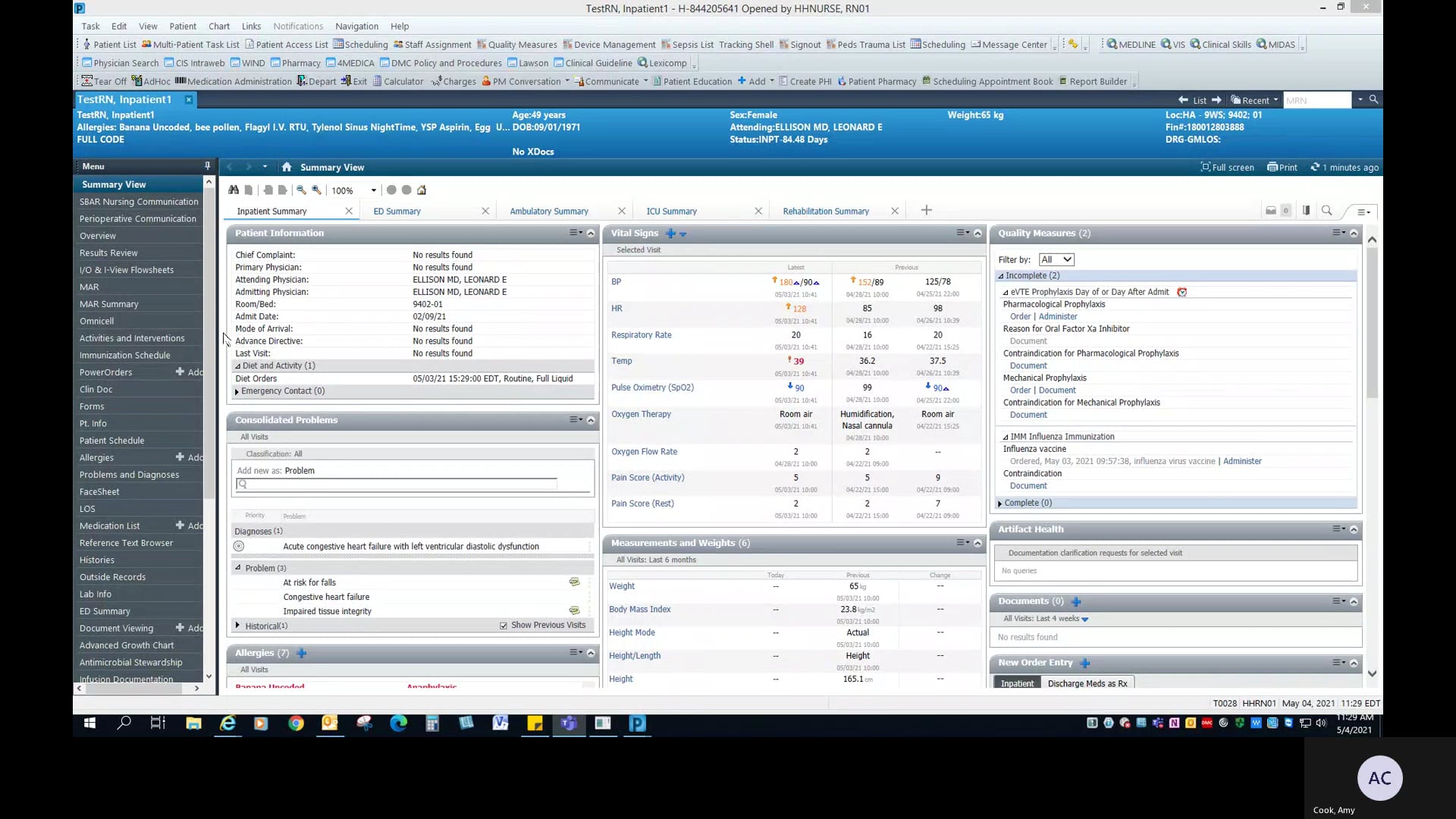Image resolution: width=1456 pixels, height=819 pixels.
Task: Open the Quality Measures Filter by dropdown
Action: point(1056,259)
